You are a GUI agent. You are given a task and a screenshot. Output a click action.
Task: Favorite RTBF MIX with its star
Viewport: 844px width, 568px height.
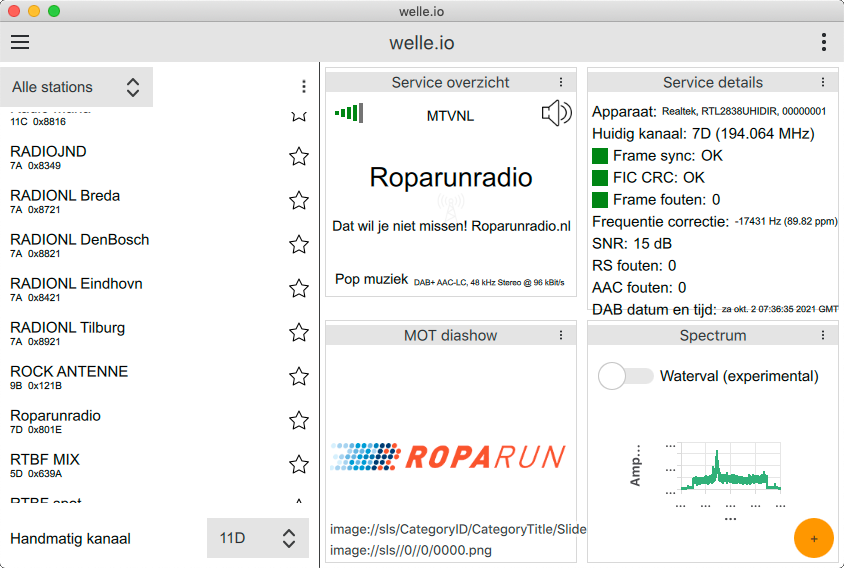click(299, 465)
